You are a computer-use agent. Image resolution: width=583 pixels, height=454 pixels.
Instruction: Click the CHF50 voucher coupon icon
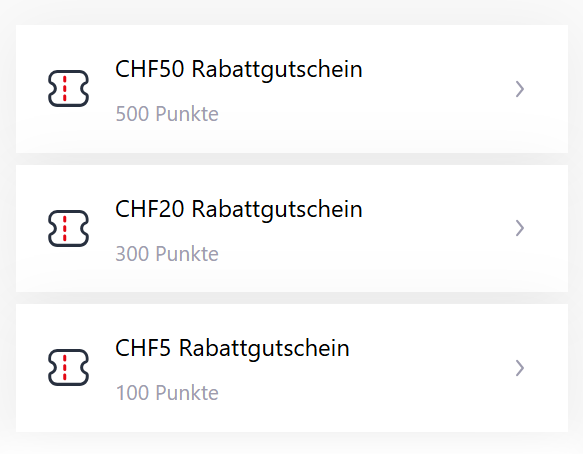68,88
